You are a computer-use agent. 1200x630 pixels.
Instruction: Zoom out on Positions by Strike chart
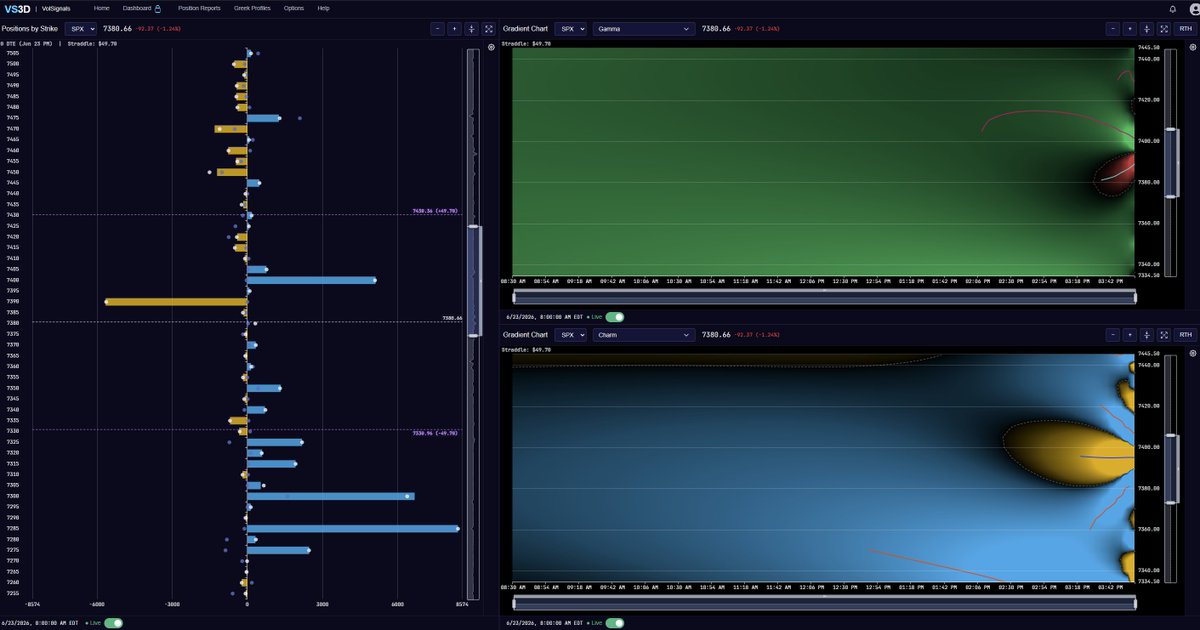(437, 29)
